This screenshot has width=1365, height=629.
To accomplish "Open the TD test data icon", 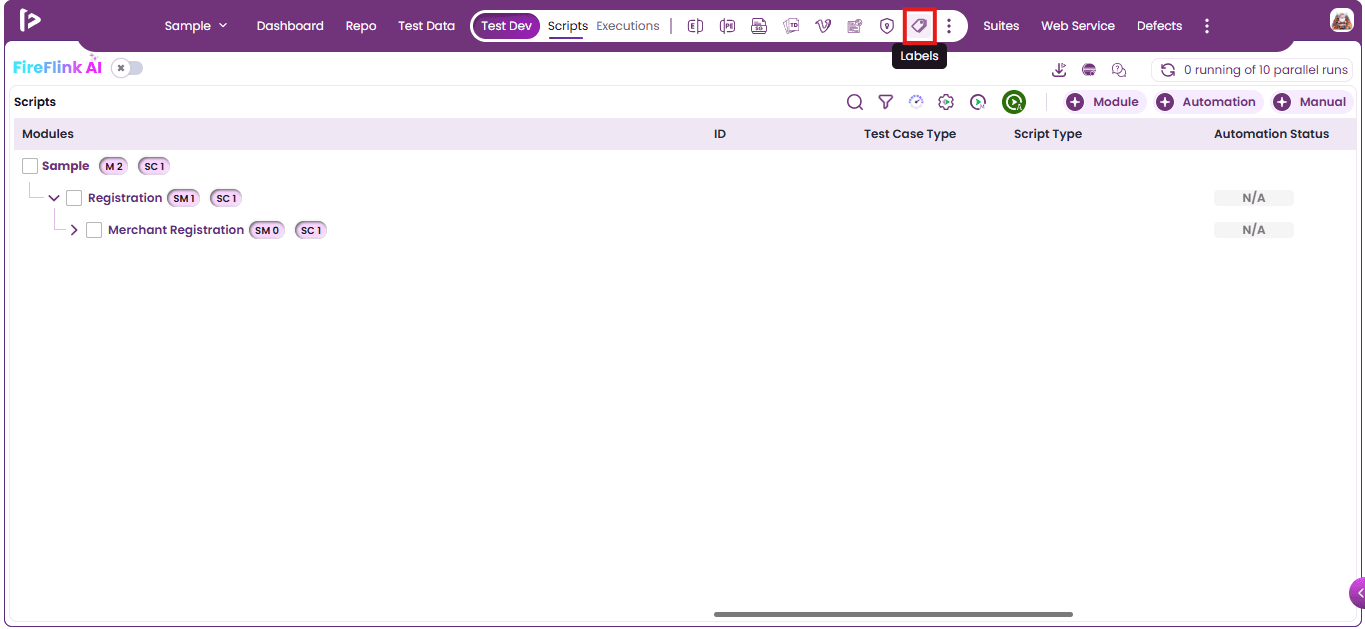I will [791, 26].
